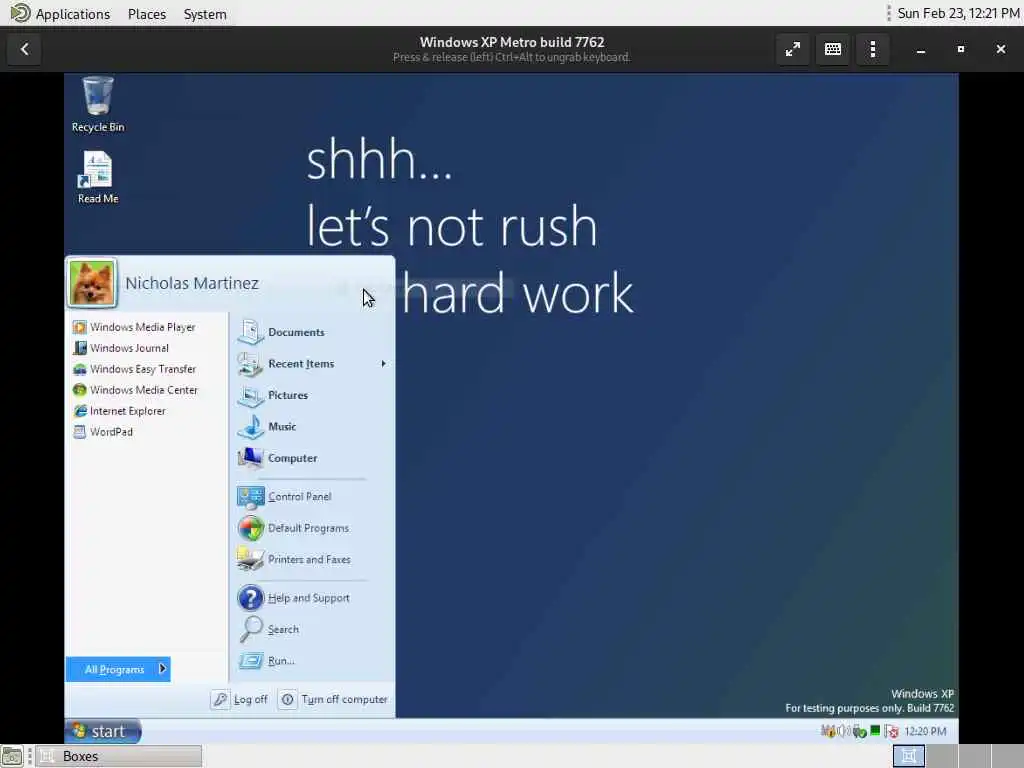Go back with Boxes back arrow
This screenshot has height=768, width=1024.
click(24, 49)
